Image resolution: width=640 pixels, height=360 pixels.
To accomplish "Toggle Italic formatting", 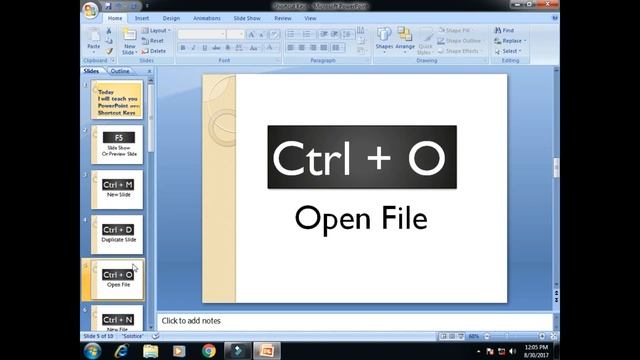I will [x=194, y=48].
